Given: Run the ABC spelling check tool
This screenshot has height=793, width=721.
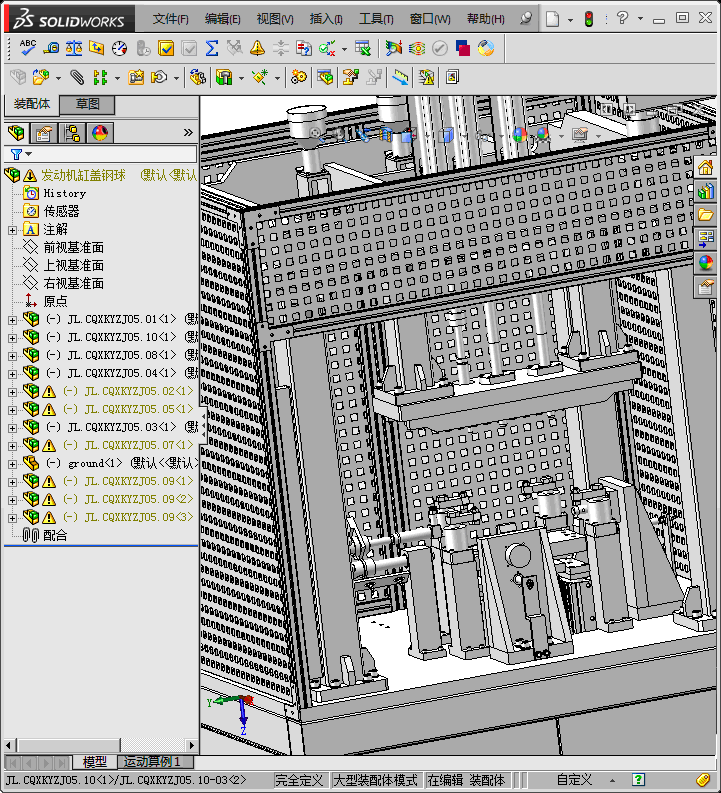Looking at the screenshot, I should (x=27, y=48).
